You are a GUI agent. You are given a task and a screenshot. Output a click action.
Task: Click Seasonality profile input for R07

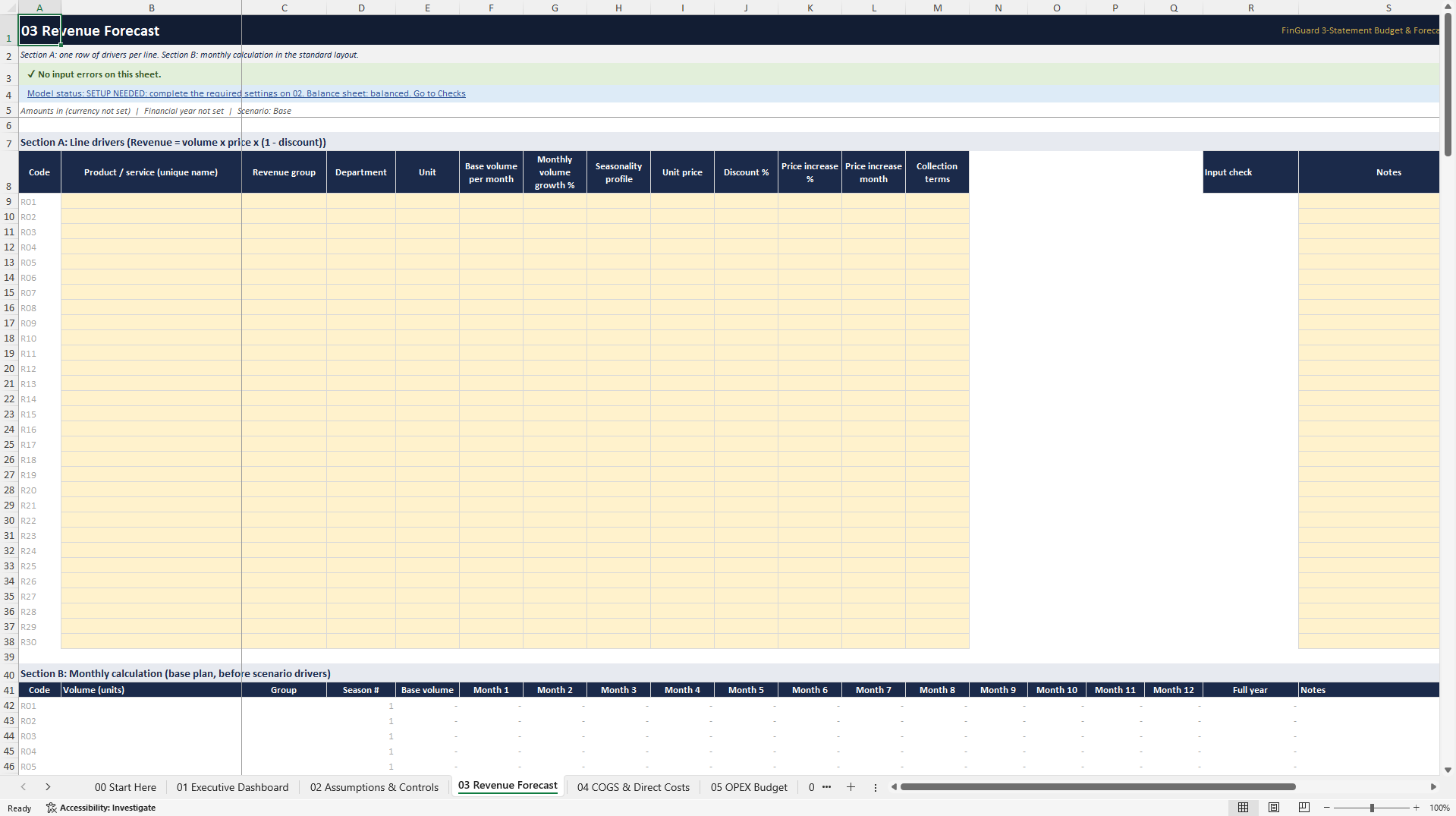(x=618, y=293)
